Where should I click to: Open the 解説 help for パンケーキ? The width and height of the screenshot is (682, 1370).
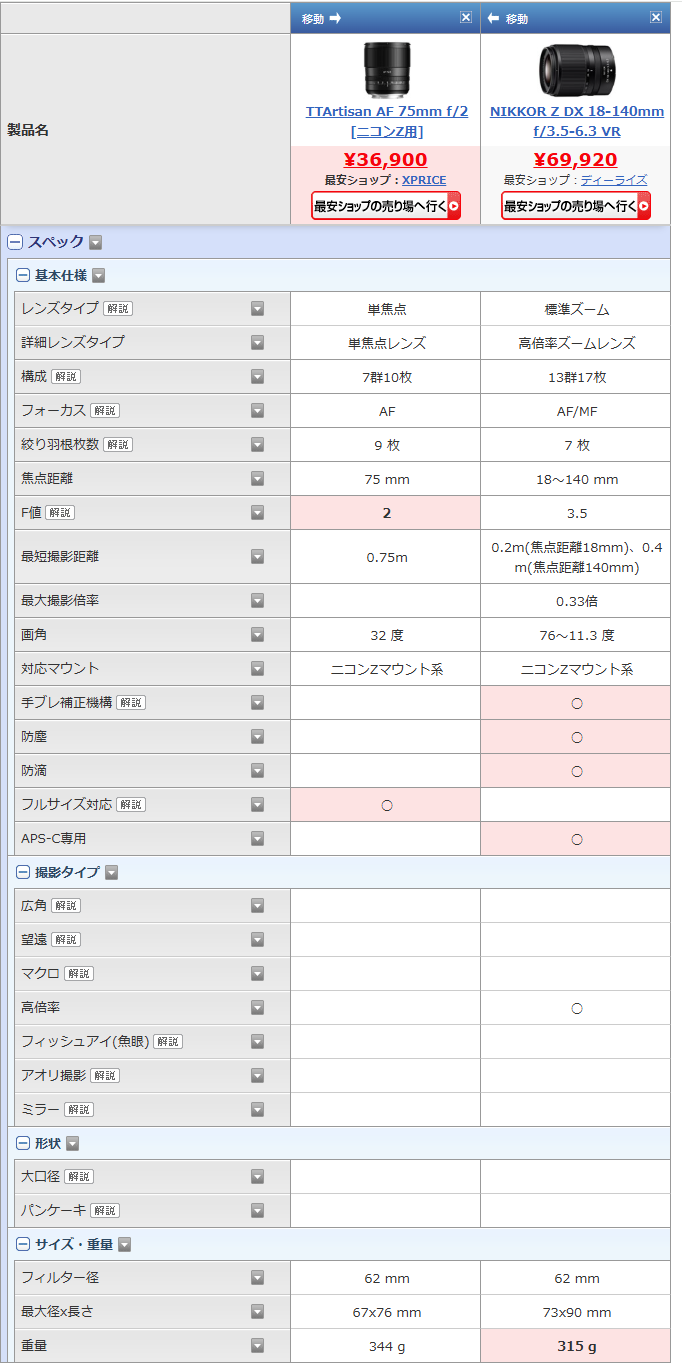104,1211
